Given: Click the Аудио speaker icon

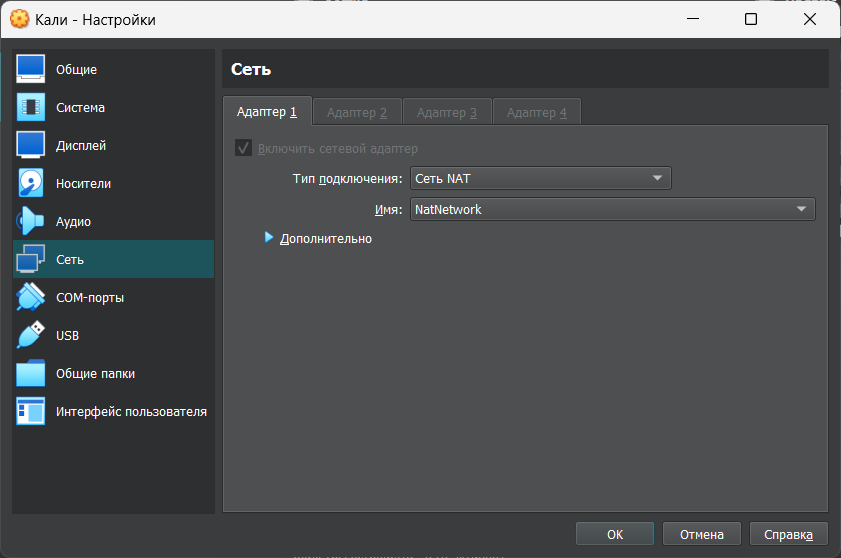Looking at the screenshot, I should pyautogui.click(x=31, y=222).
